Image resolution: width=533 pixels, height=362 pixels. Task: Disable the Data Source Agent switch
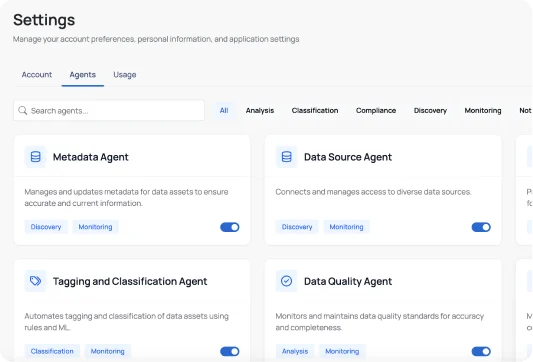coord(481,227)
